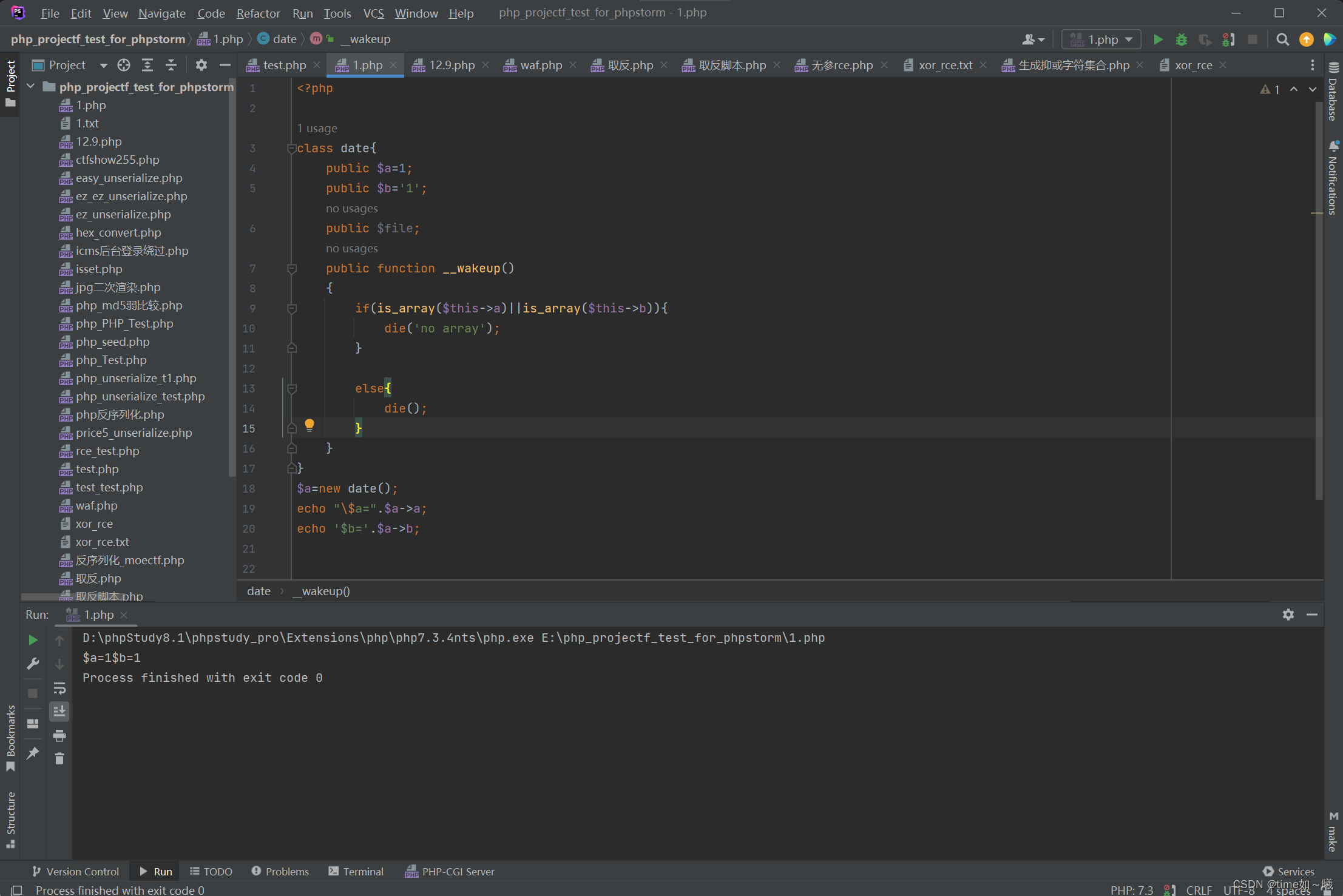Close the 12.9.php editor tab
1343x896 pixels.
point(485,65)
